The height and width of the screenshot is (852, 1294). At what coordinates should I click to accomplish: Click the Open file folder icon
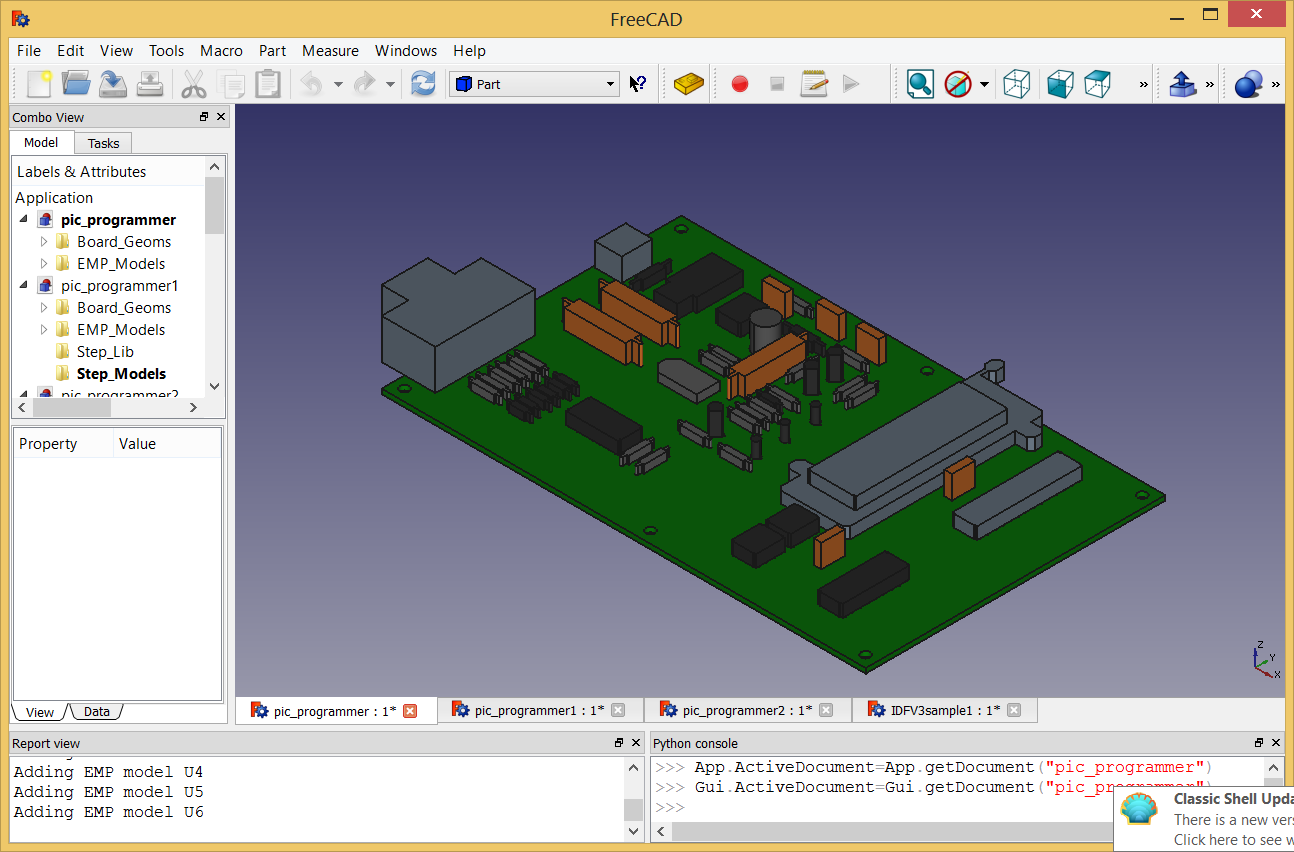pyautogui.click(x=76, y=84)
